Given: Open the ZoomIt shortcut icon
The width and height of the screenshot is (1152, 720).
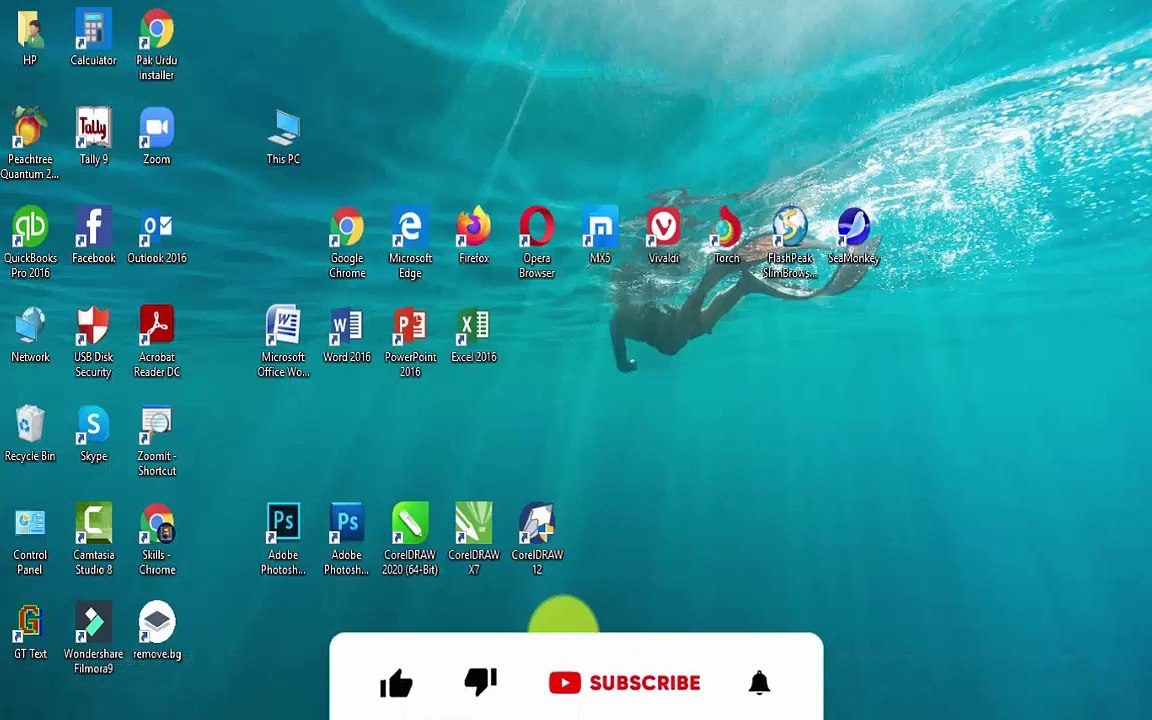Looking at the screenshot, I should (156, 425).
